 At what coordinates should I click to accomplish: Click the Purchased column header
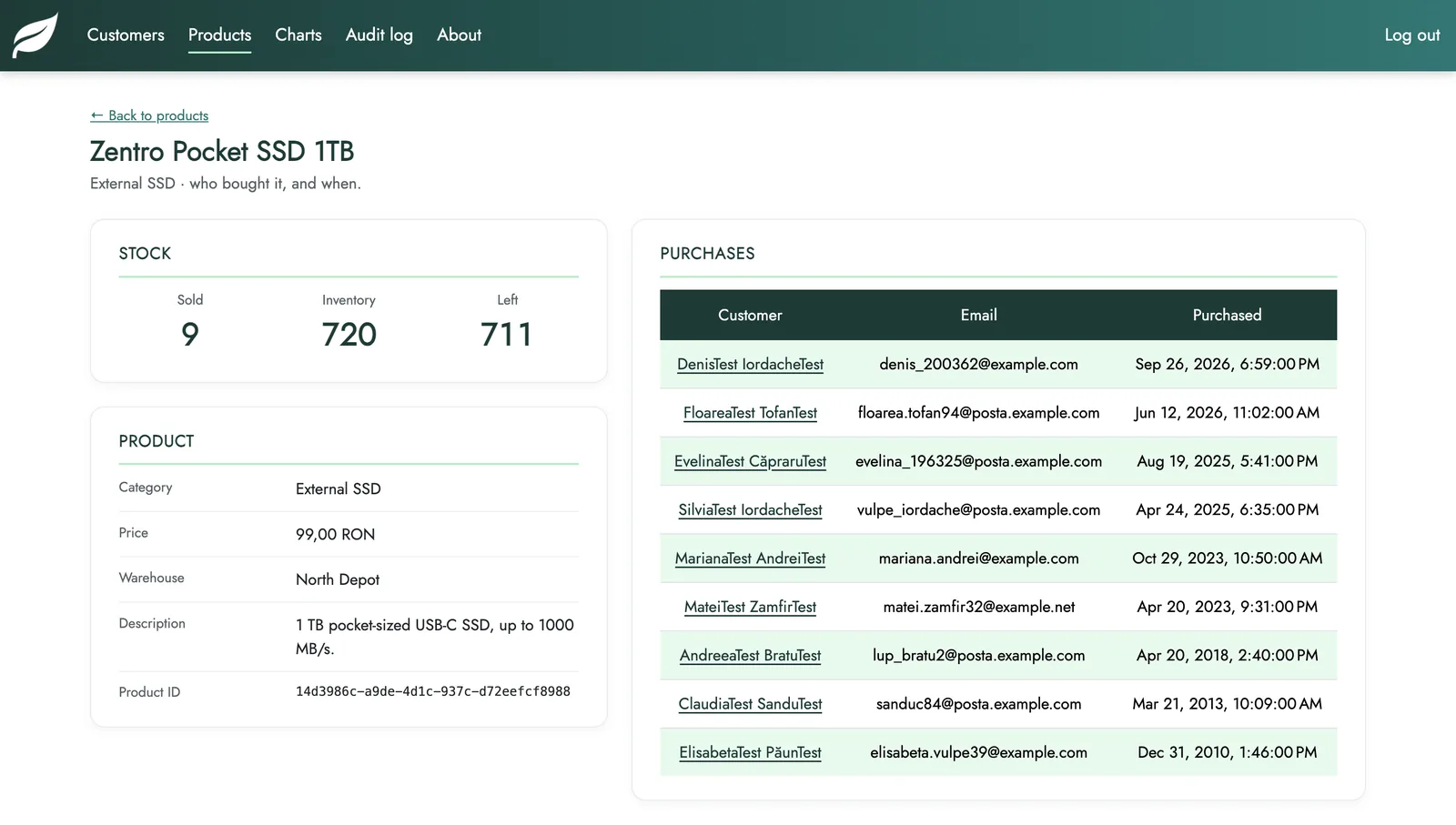[x=1227, y=315]
